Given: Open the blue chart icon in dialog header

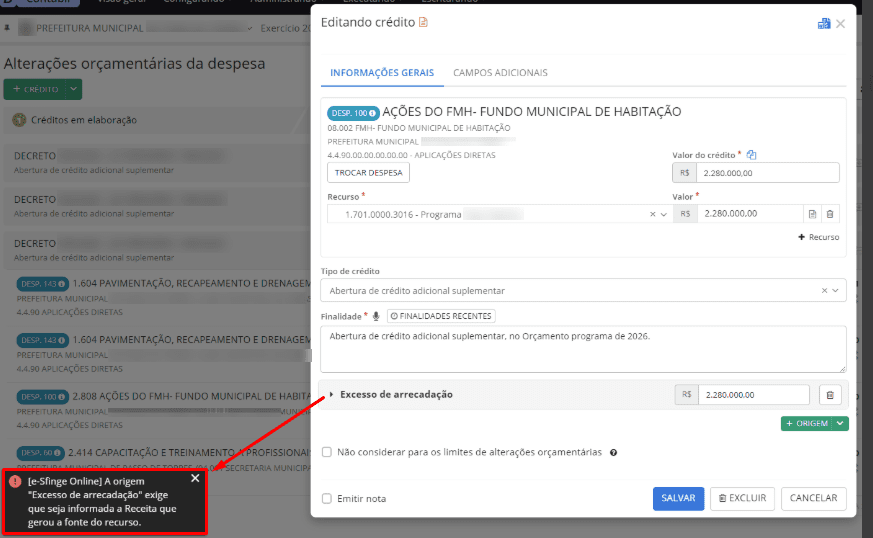Looking at the screenshot, I should point(823,23).
